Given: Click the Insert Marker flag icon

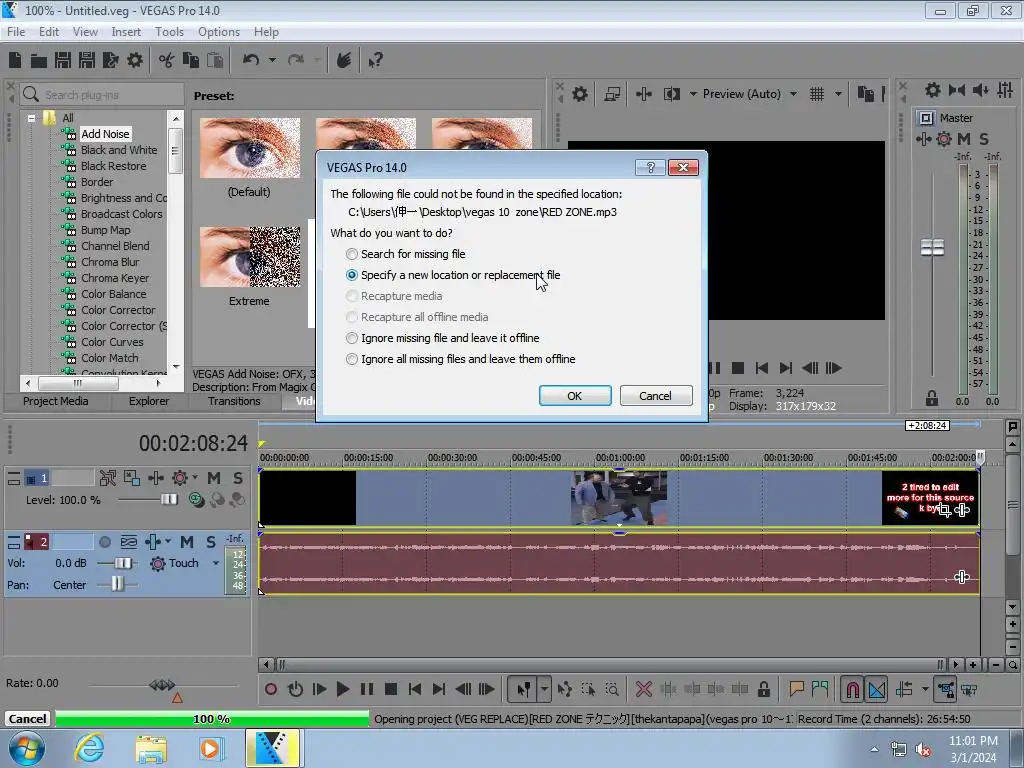Looking at the screenshot, I should pyautogui.click(x=796, y=689).
